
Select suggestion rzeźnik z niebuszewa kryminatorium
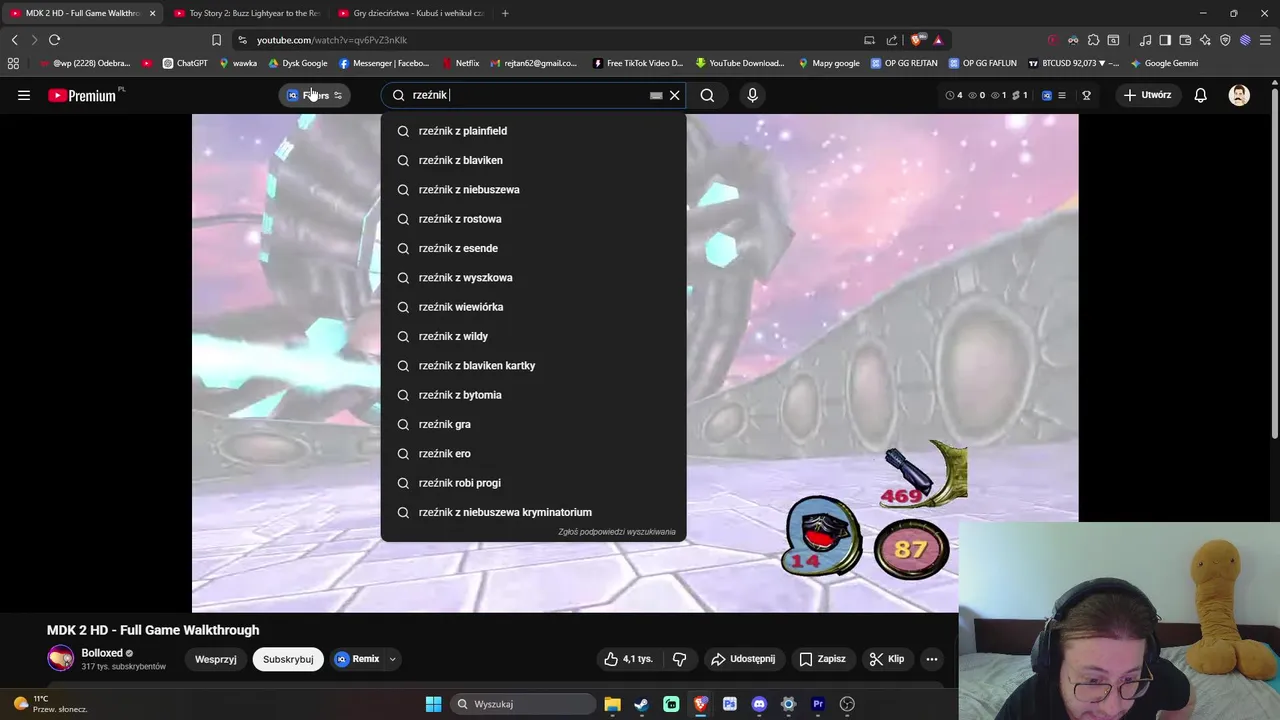pyautogui.click(x=533, y=512)
